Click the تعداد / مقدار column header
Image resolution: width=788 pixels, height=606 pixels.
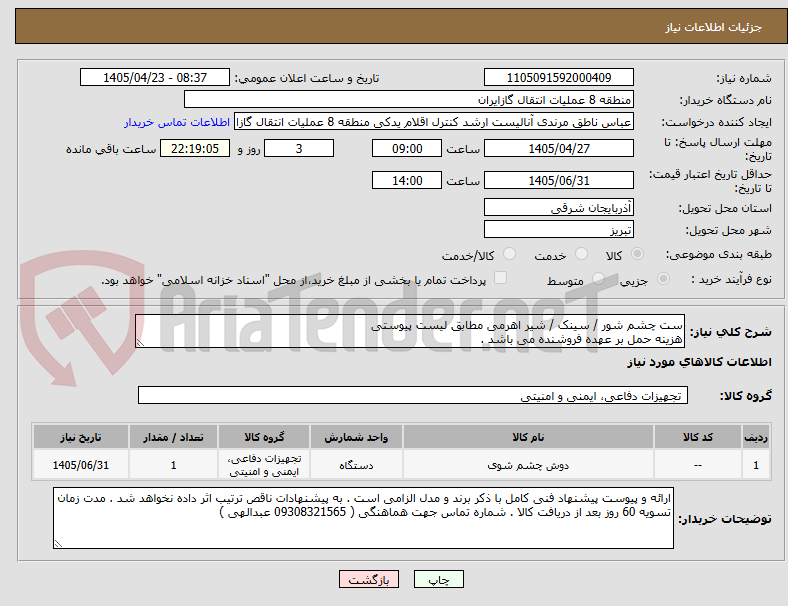pos(173,437)
